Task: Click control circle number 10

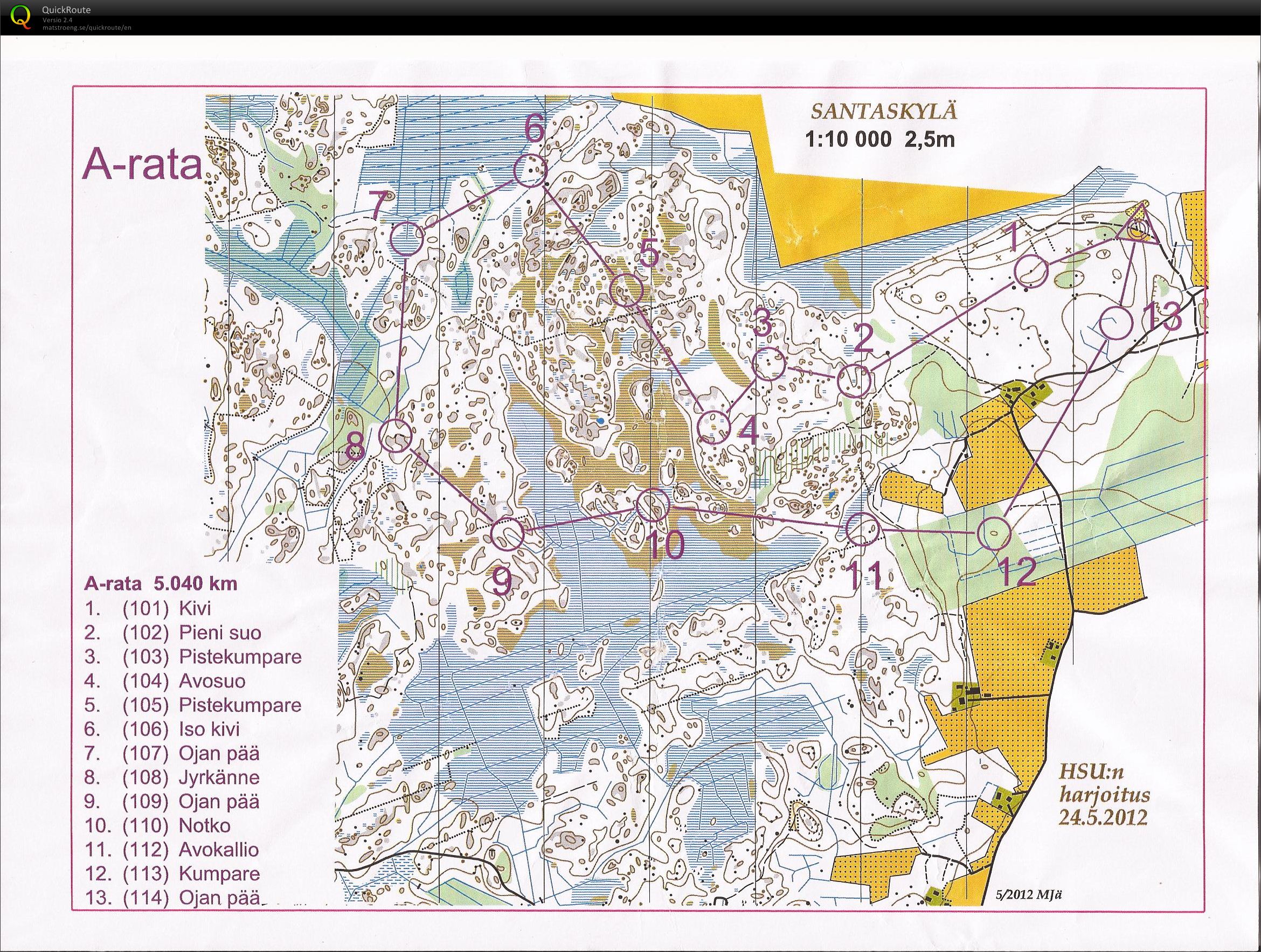Action: 652,504
